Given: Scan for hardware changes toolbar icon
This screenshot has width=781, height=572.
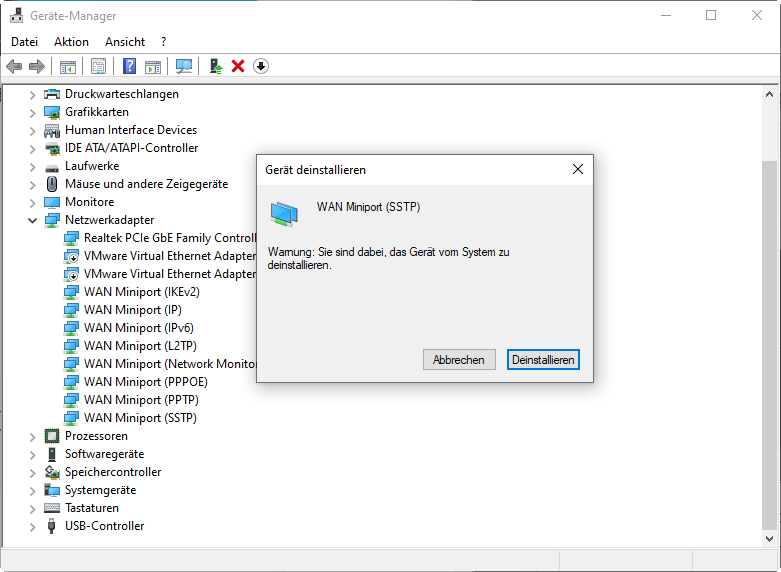Looking at the screenshot, I should pyautogui.click(x=184, y=66).
